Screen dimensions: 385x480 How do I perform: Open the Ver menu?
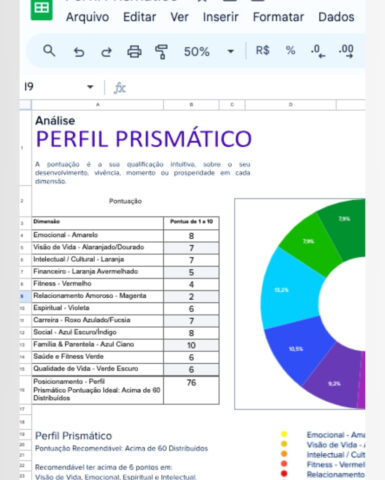point(179,17)
